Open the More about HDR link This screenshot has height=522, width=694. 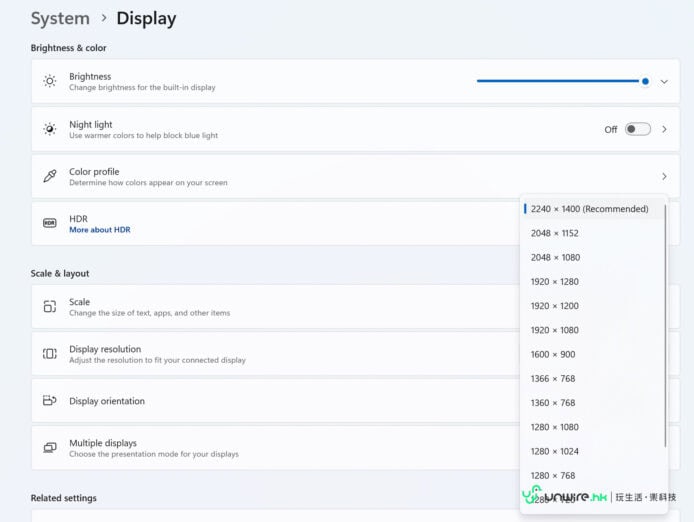pyautogui.click(x=99, y=230)
